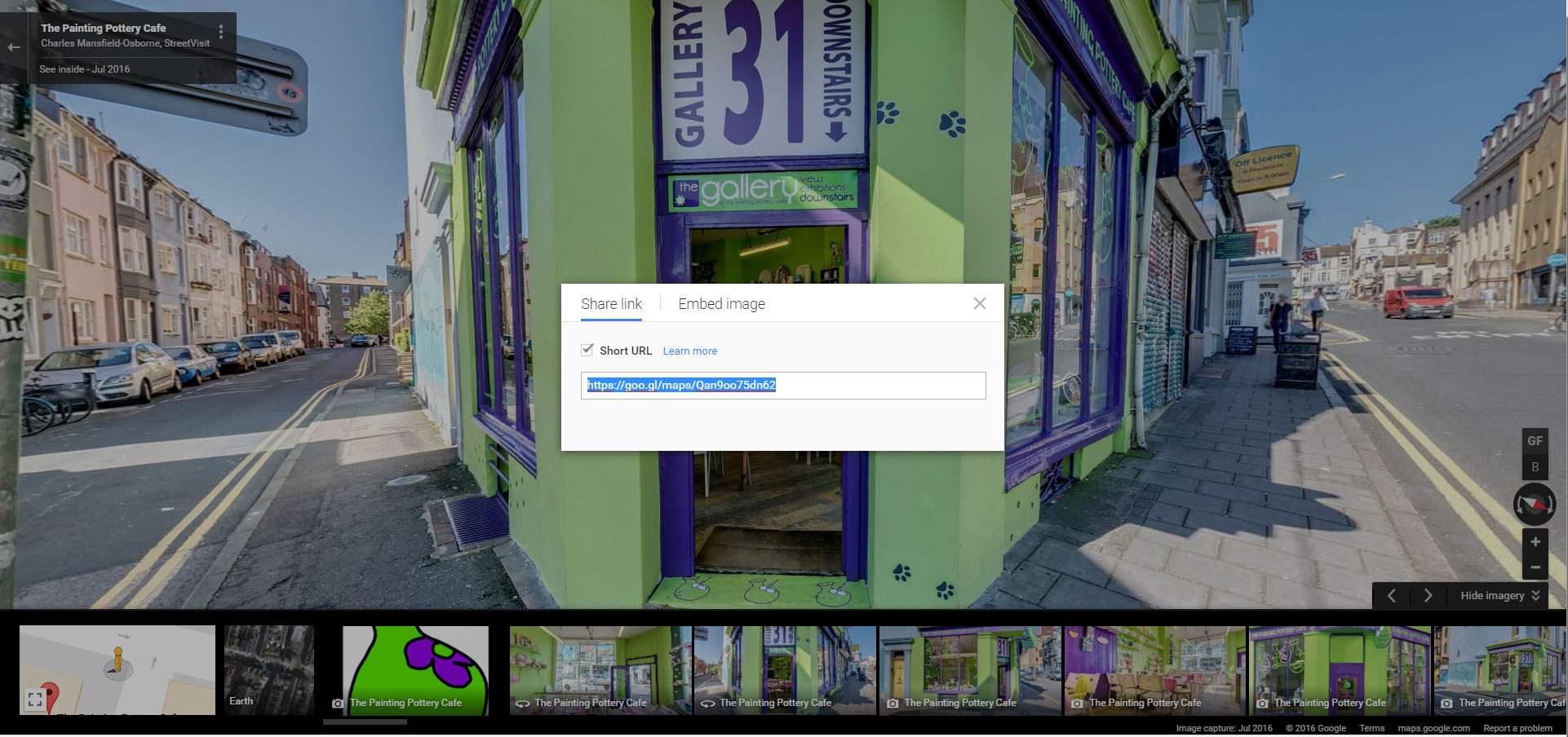The image size is (1568, 737).
Task: Collapse imagery strip with double chevron
Action: click(x=1536, y=596)
